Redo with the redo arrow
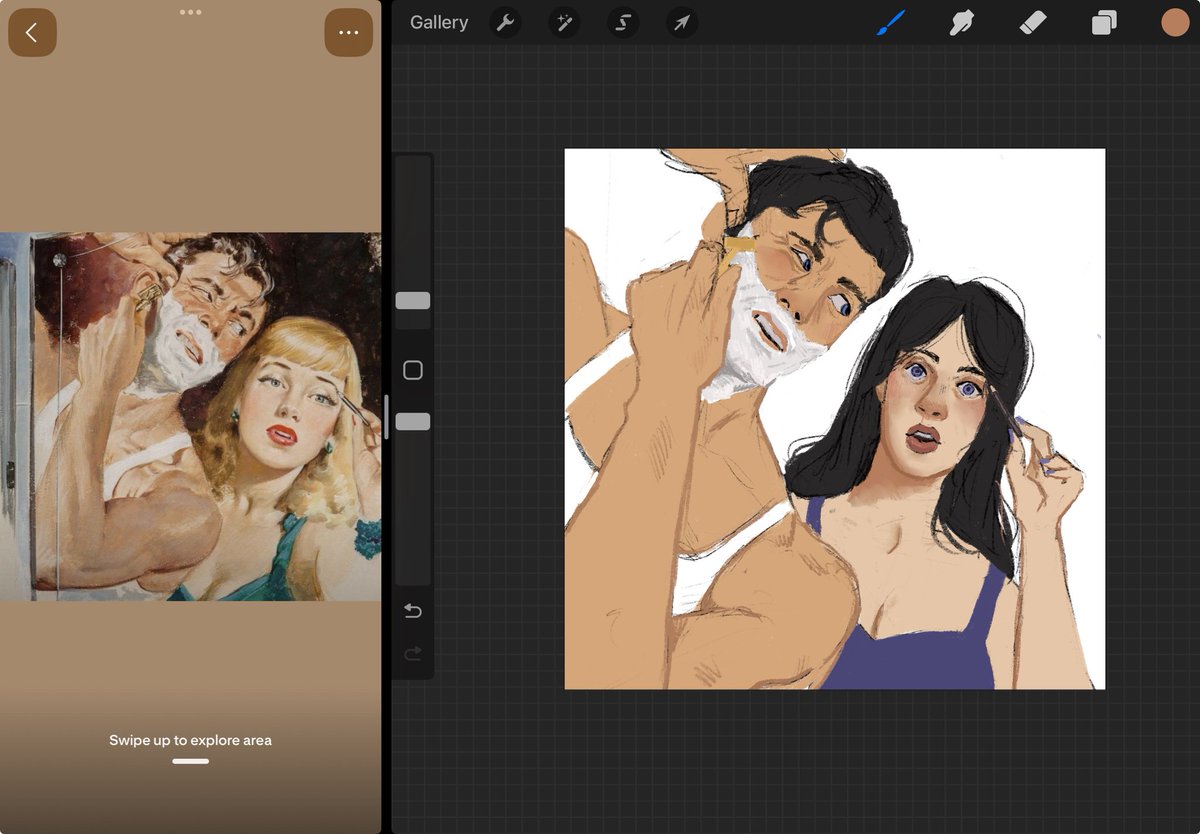The width and height of the screenshot is (1200, 834). click(413, 654)
